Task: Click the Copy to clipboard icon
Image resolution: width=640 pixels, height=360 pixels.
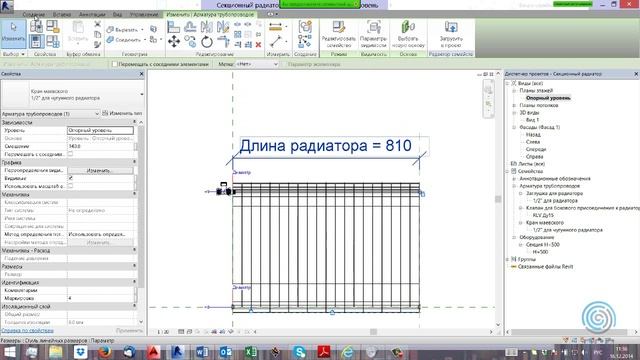Action: click(x=98, y=35)
